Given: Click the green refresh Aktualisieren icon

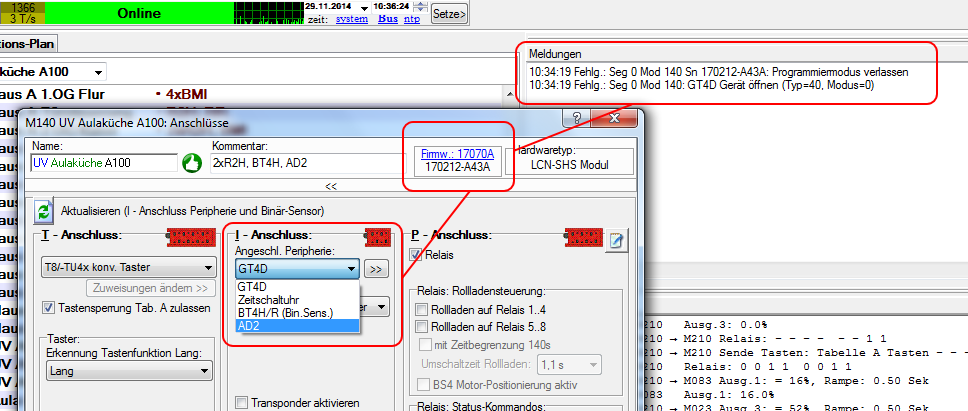Looking at the screenshot, I should [x=44, y=211].
